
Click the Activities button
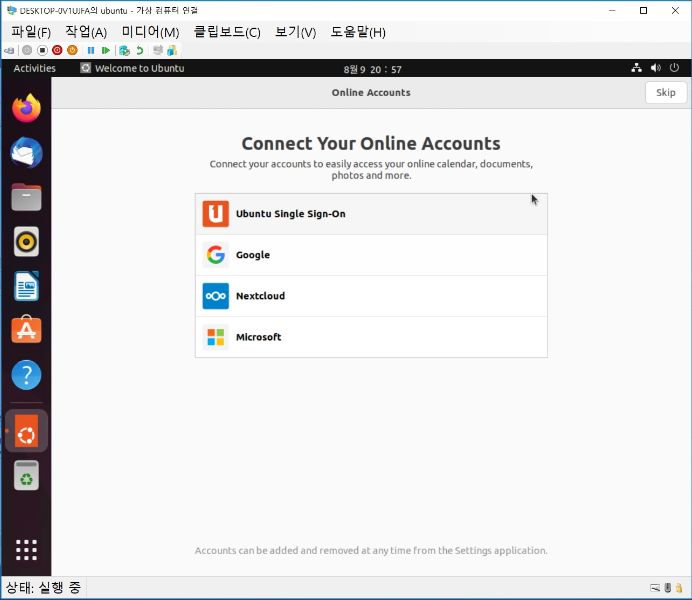click(34, 68)
